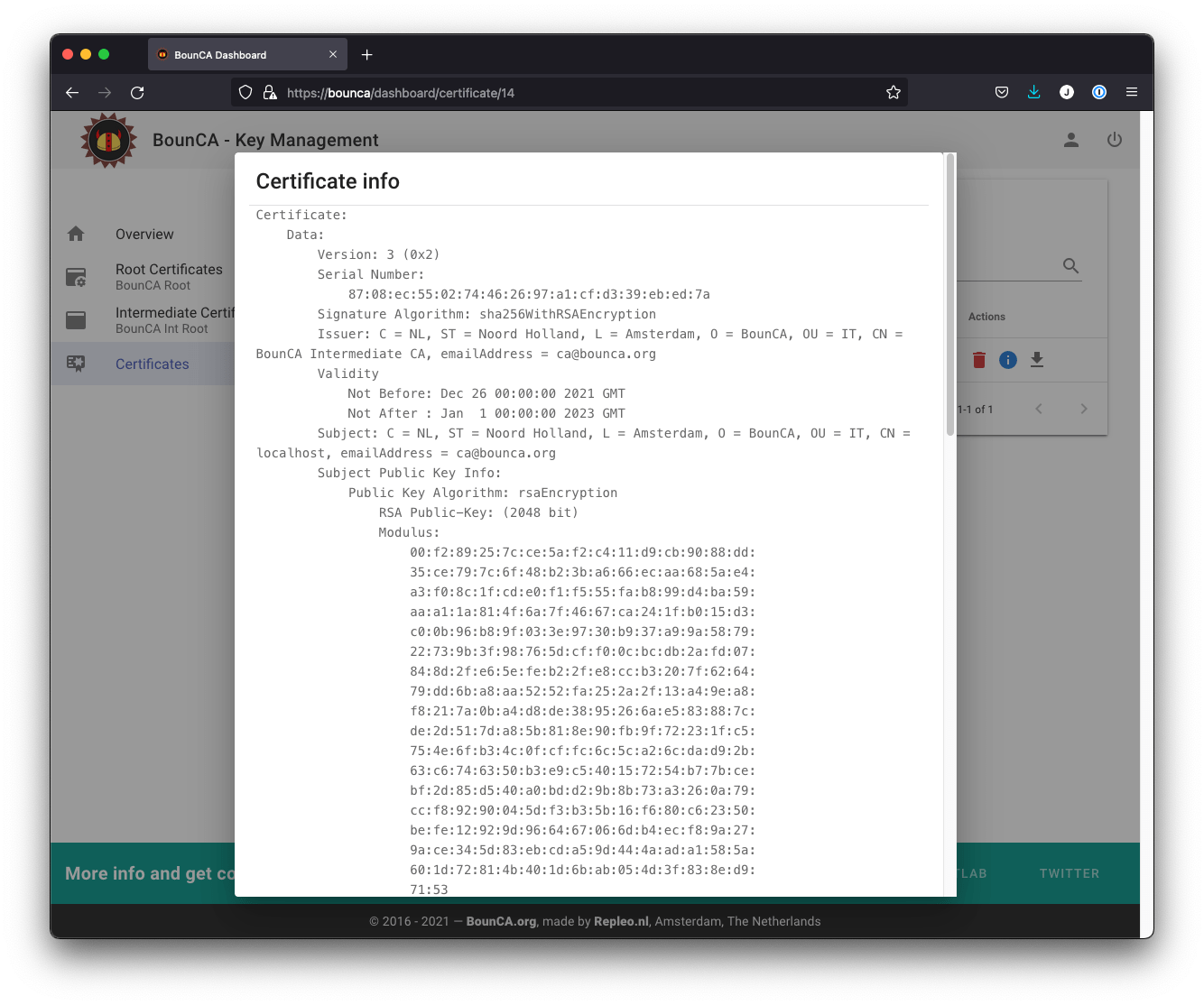This screenshot has width=1204, height=1005.
Task: Open Overview in the sidebar
Action: 144,235
